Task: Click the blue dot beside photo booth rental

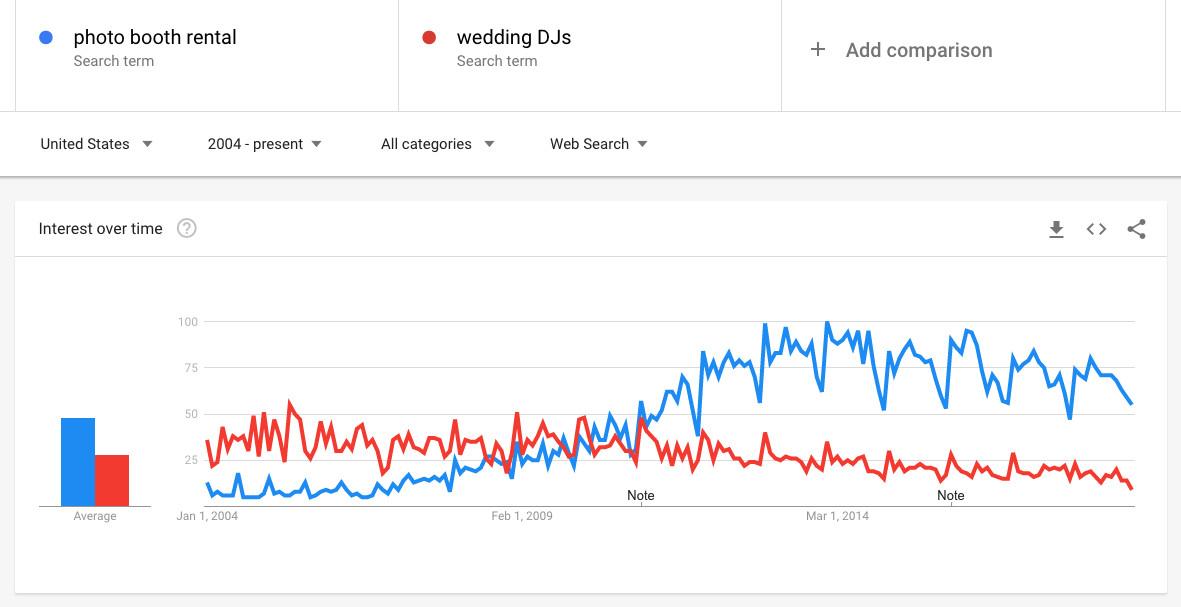Action: point(46,38)
